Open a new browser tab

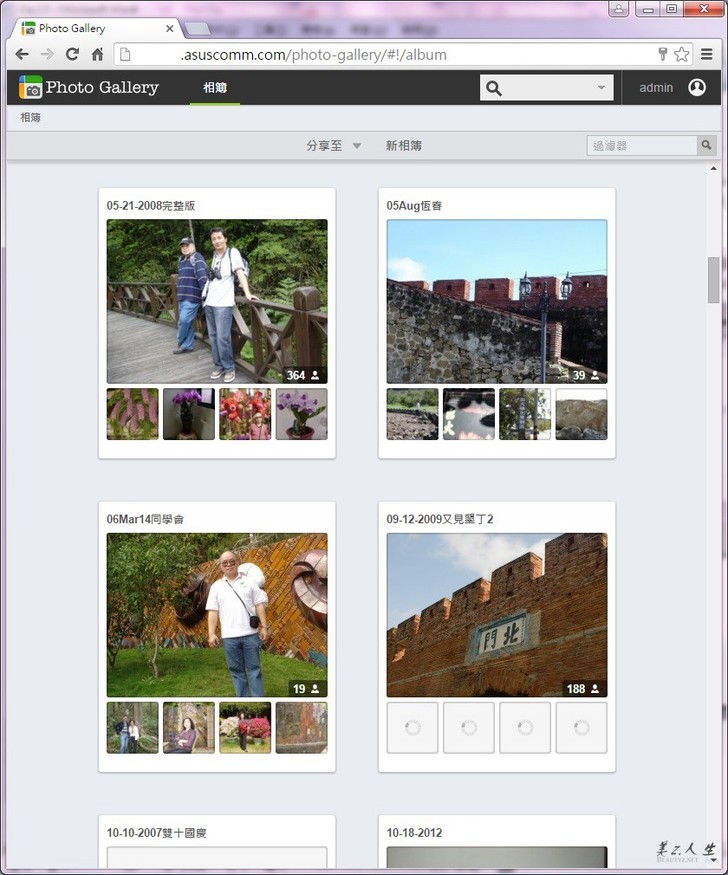coord(197,28)
